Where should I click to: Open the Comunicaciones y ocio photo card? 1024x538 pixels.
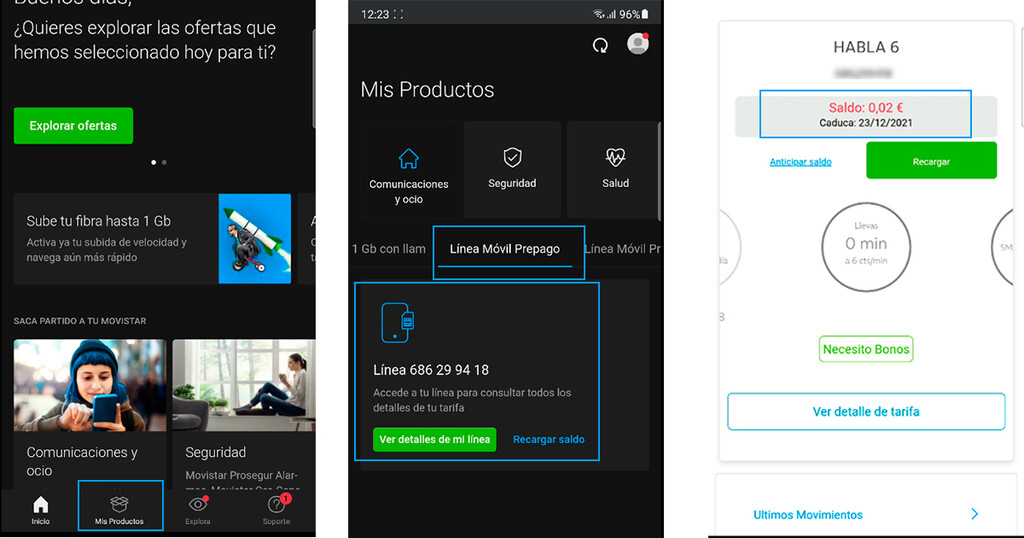point(89,414)
